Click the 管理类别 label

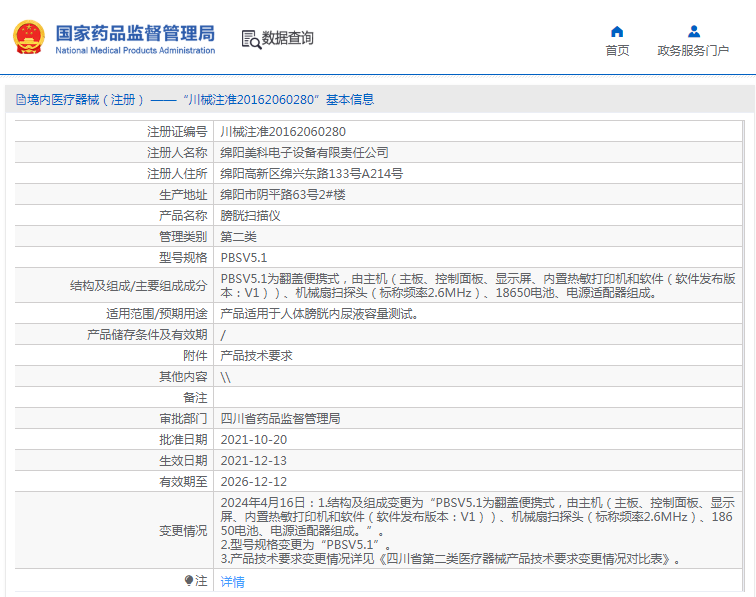(x=183, y=237)
